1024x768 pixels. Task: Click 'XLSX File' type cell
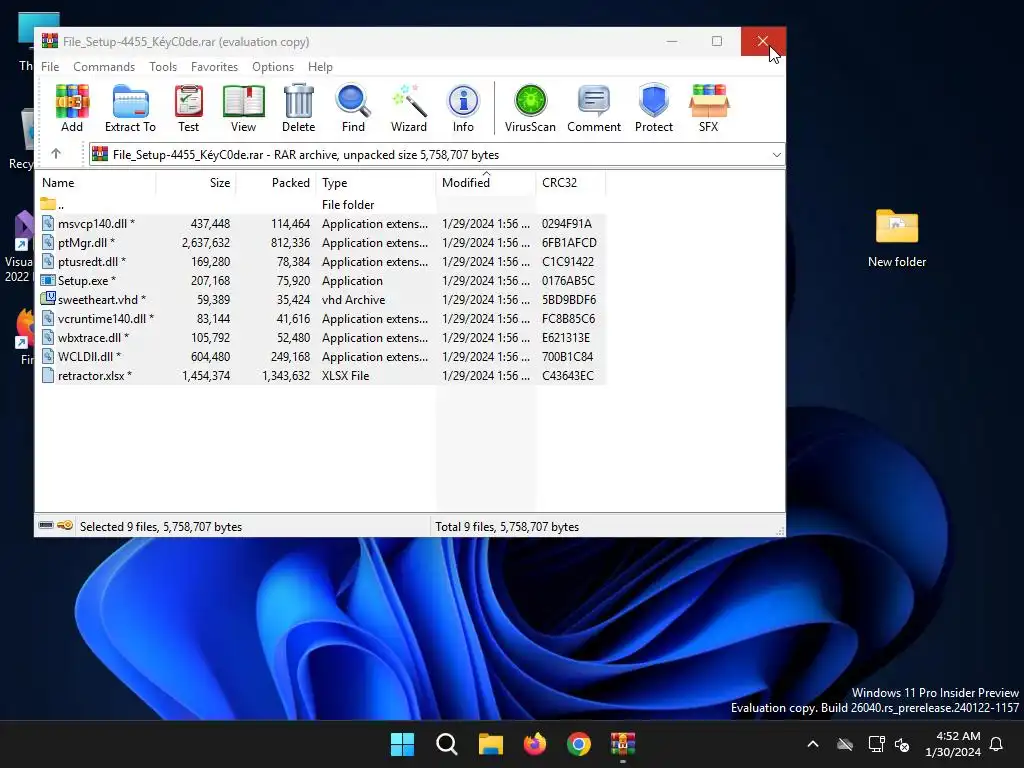[x=345, y=375]
